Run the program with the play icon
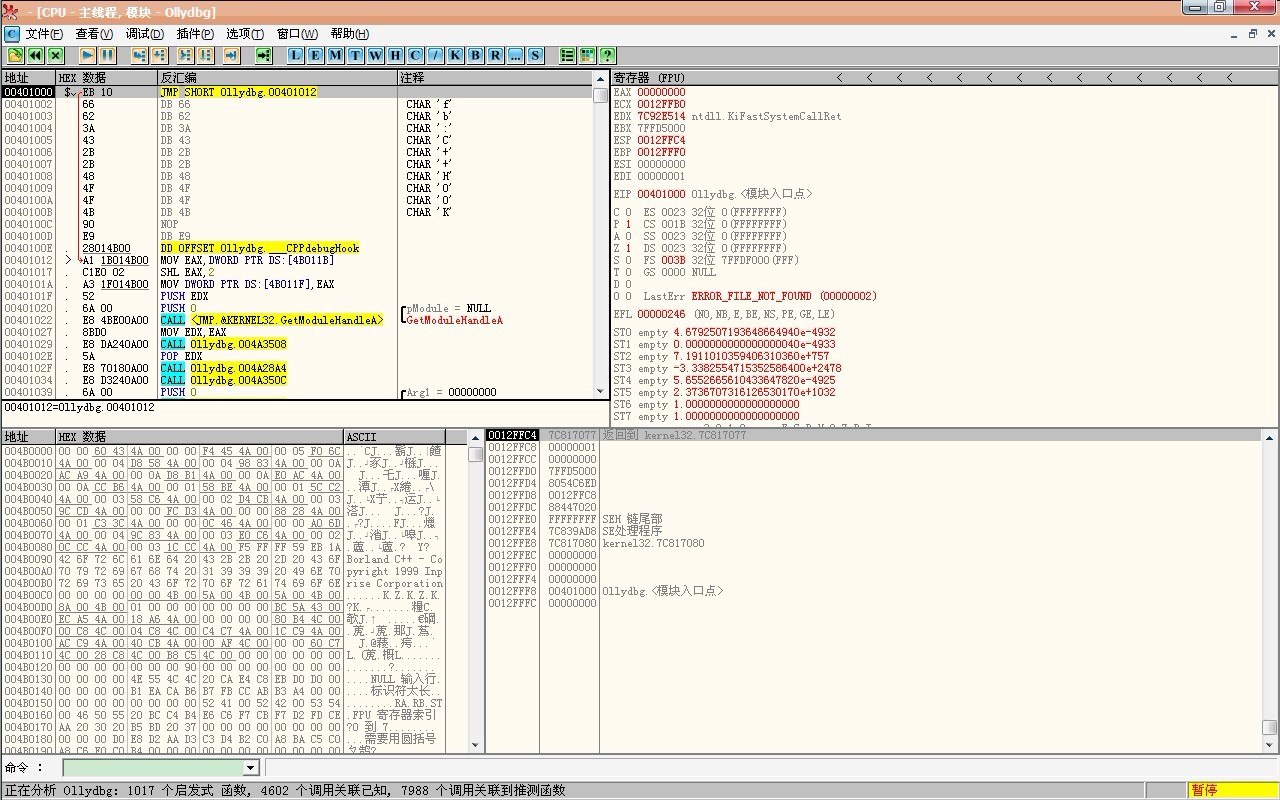This screenshot has height=800, width=1280. (x=88, y=55)
